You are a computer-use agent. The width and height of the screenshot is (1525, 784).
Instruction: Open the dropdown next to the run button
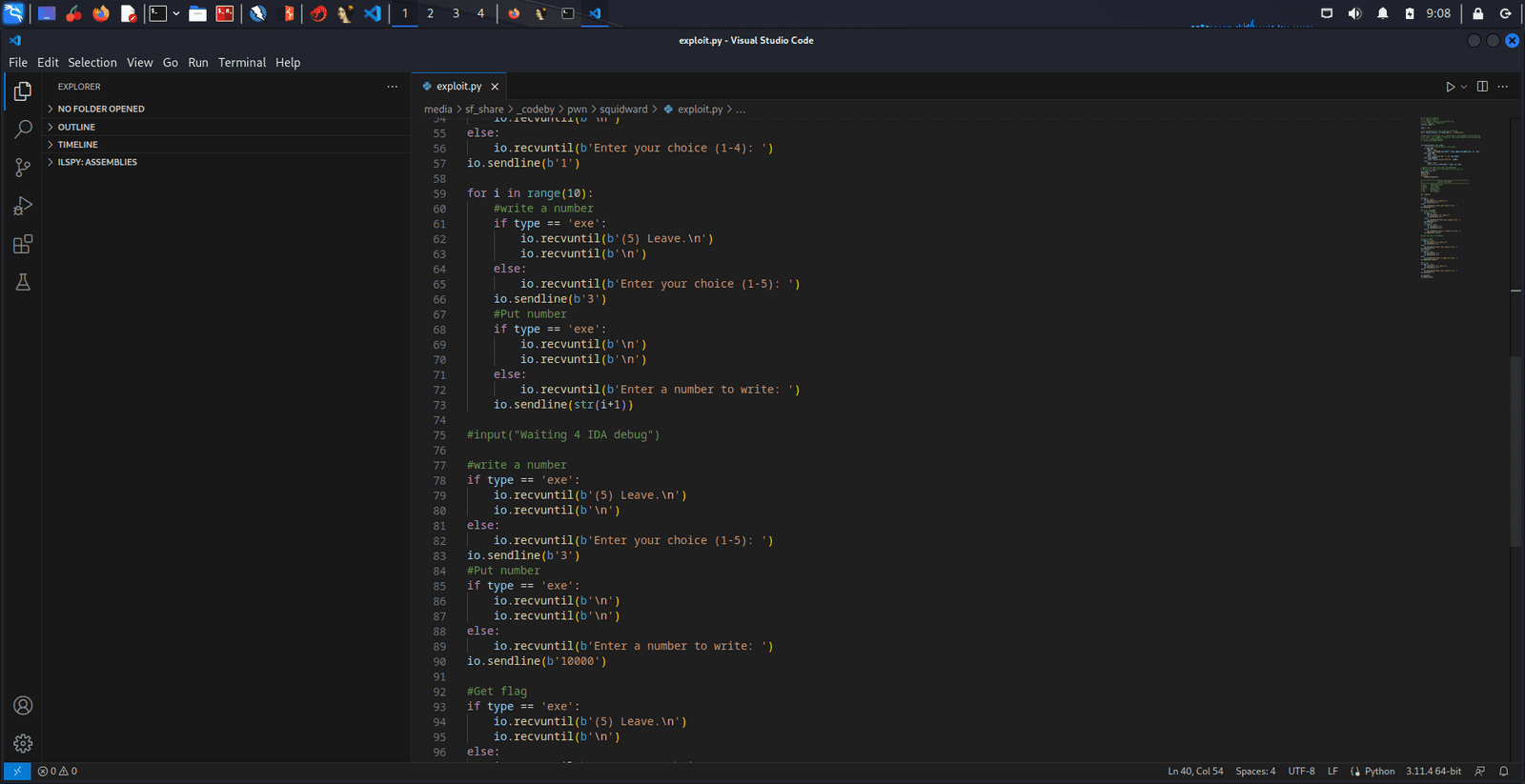[1464, 87]
